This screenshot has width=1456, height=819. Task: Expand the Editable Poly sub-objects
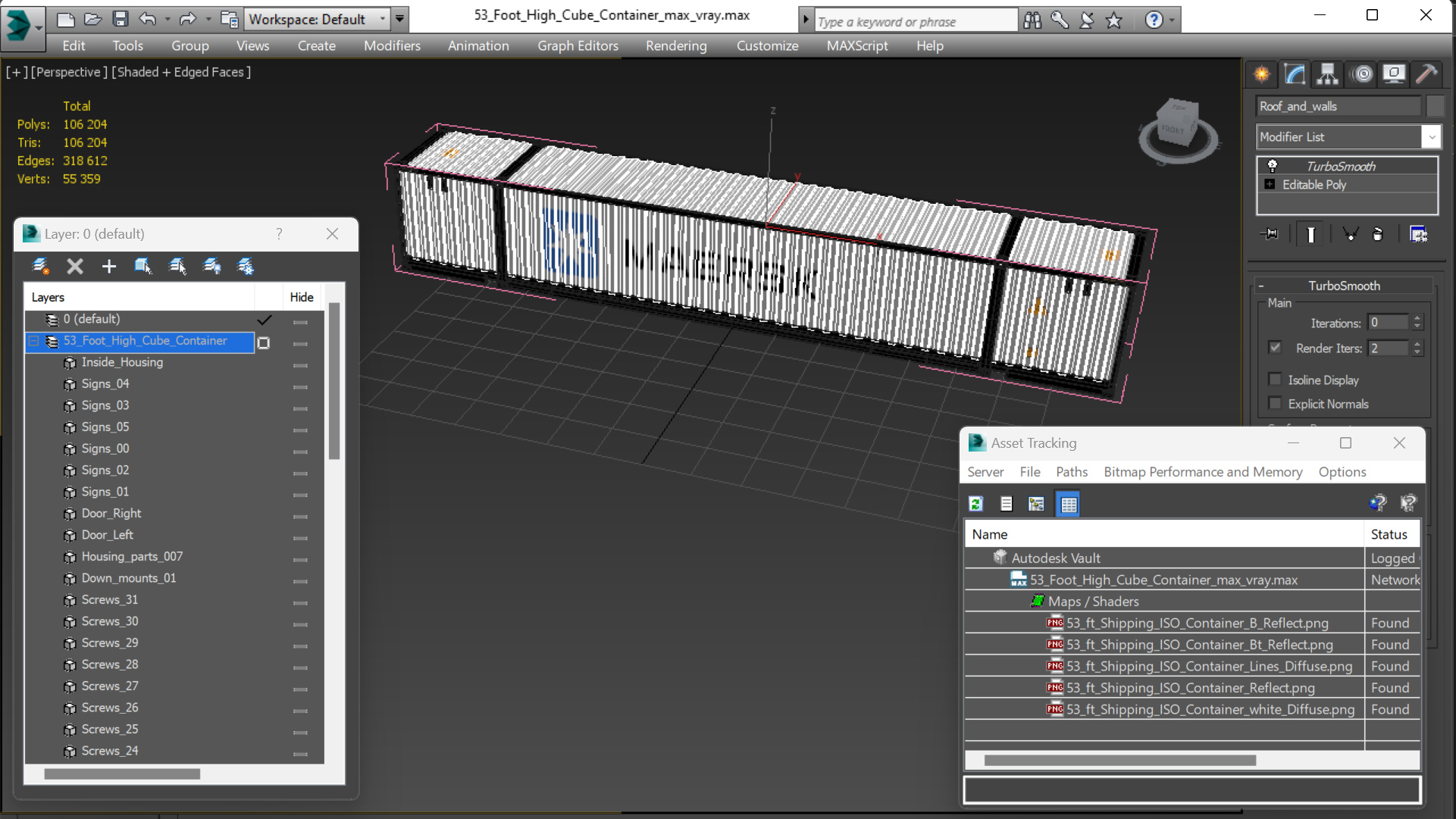pyautogui.click(x=1270, y=184)
